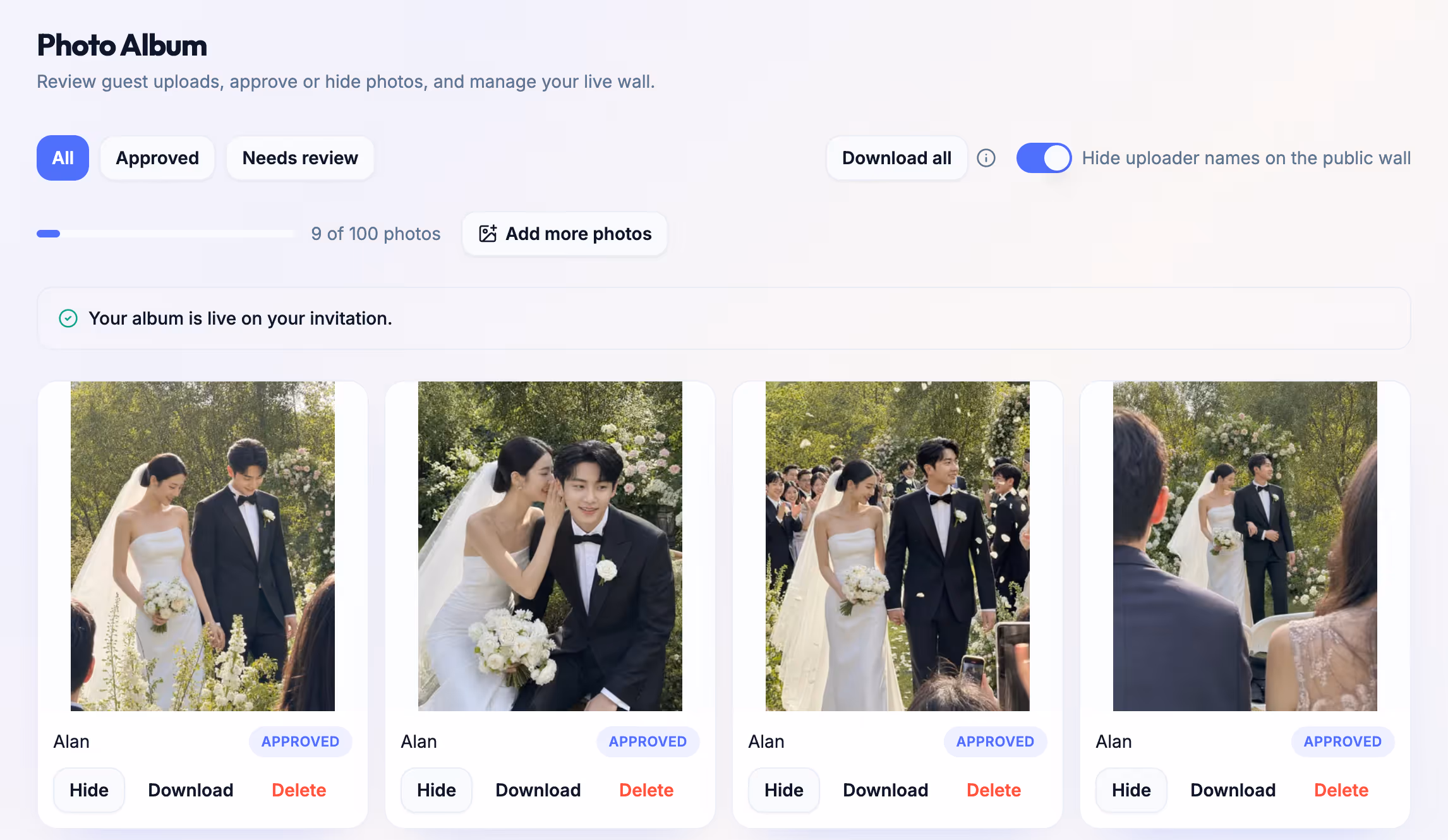Delete the fourth photo card
Screen dimensions: 1448x840
tap(1341, 790)
